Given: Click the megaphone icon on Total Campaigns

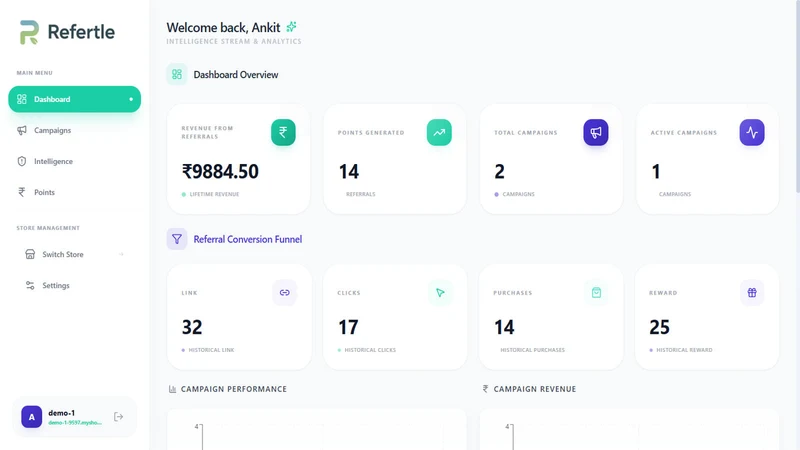Looking at the screenshot, I should [596, 132].
